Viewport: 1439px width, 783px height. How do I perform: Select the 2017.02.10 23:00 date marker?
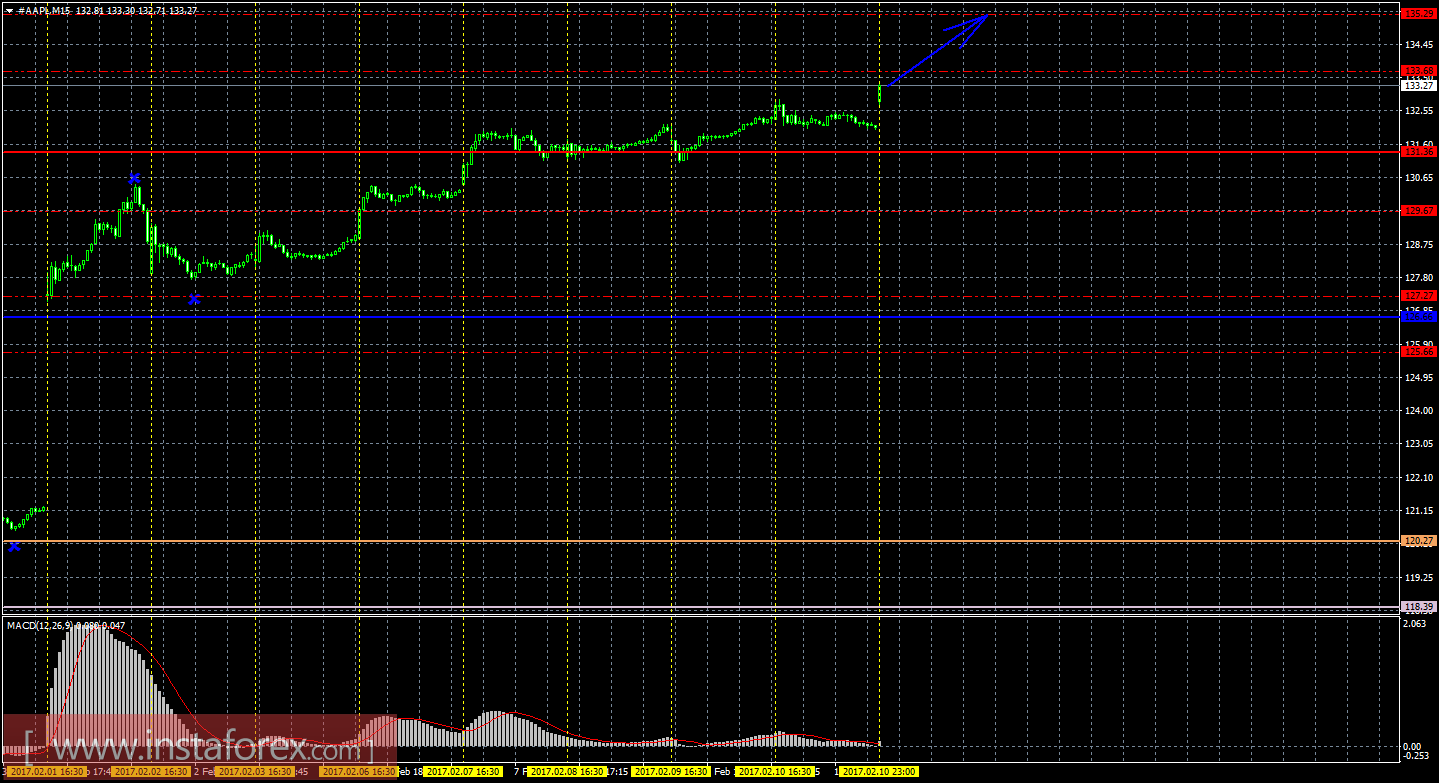coord(880,772)
